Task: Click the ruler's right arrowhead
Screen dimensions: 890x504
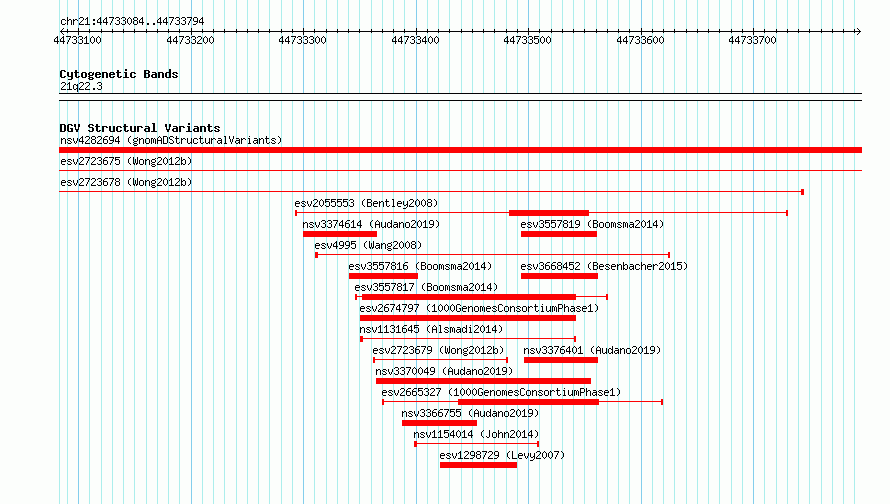Action: click(x=858, y=31)
